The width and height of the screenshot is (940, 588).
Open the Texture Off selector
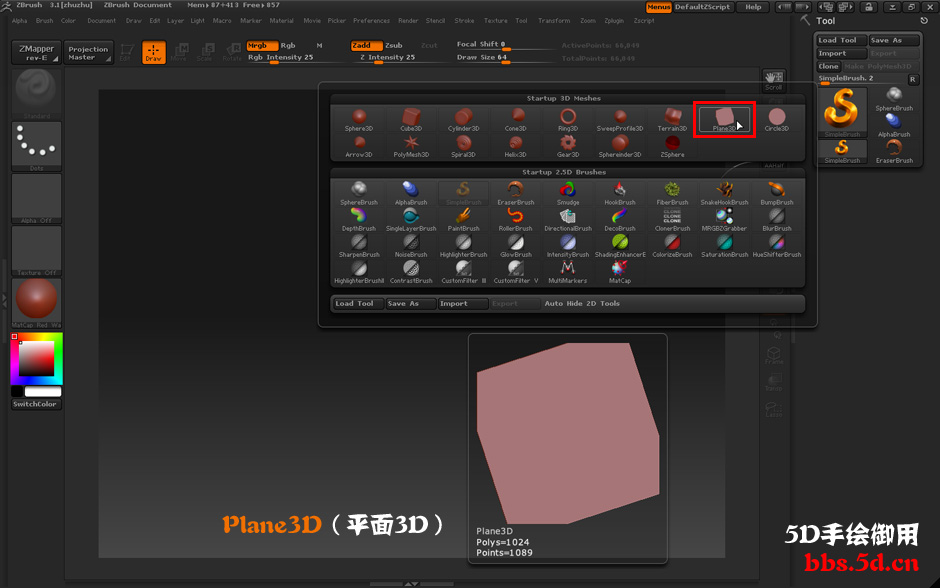click(36, 251)
